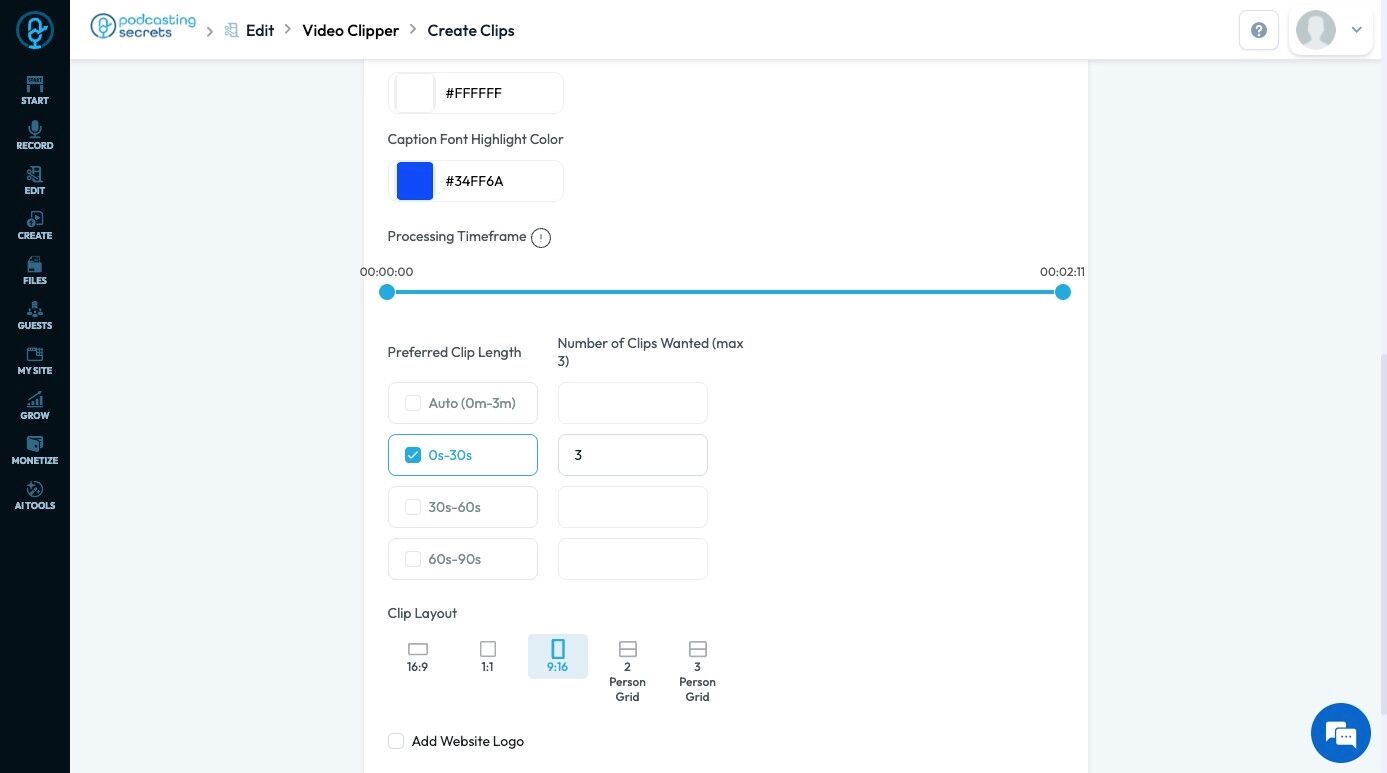Click the timeframe slider start handle

tap(387, 292)
